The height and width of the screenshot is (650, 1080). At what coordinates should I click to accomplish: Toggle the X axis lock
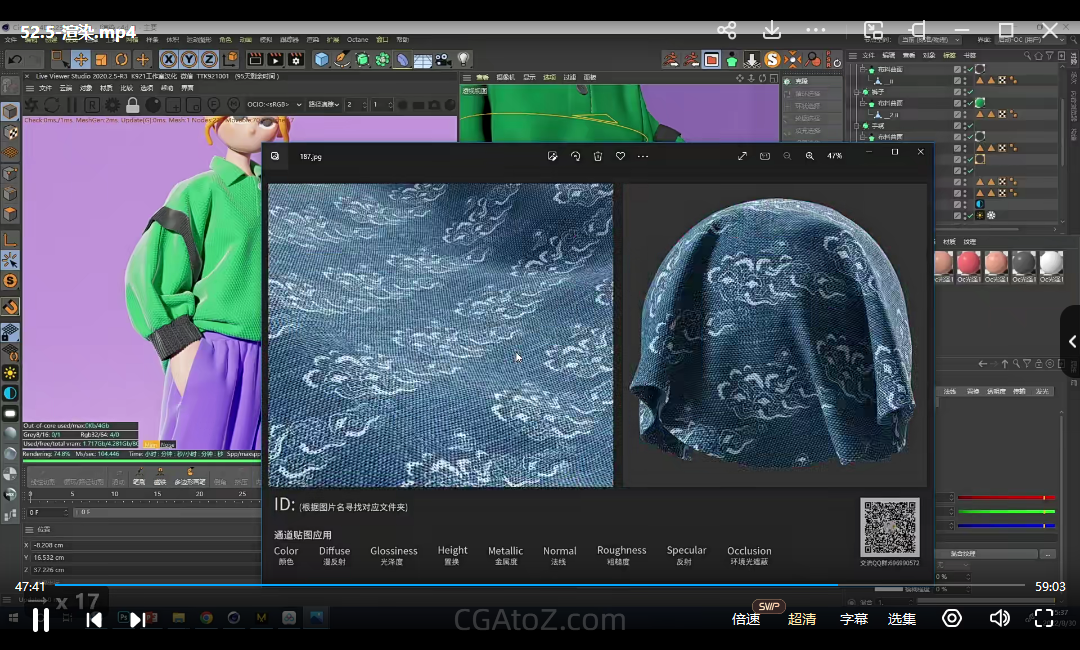click(168, 60)
